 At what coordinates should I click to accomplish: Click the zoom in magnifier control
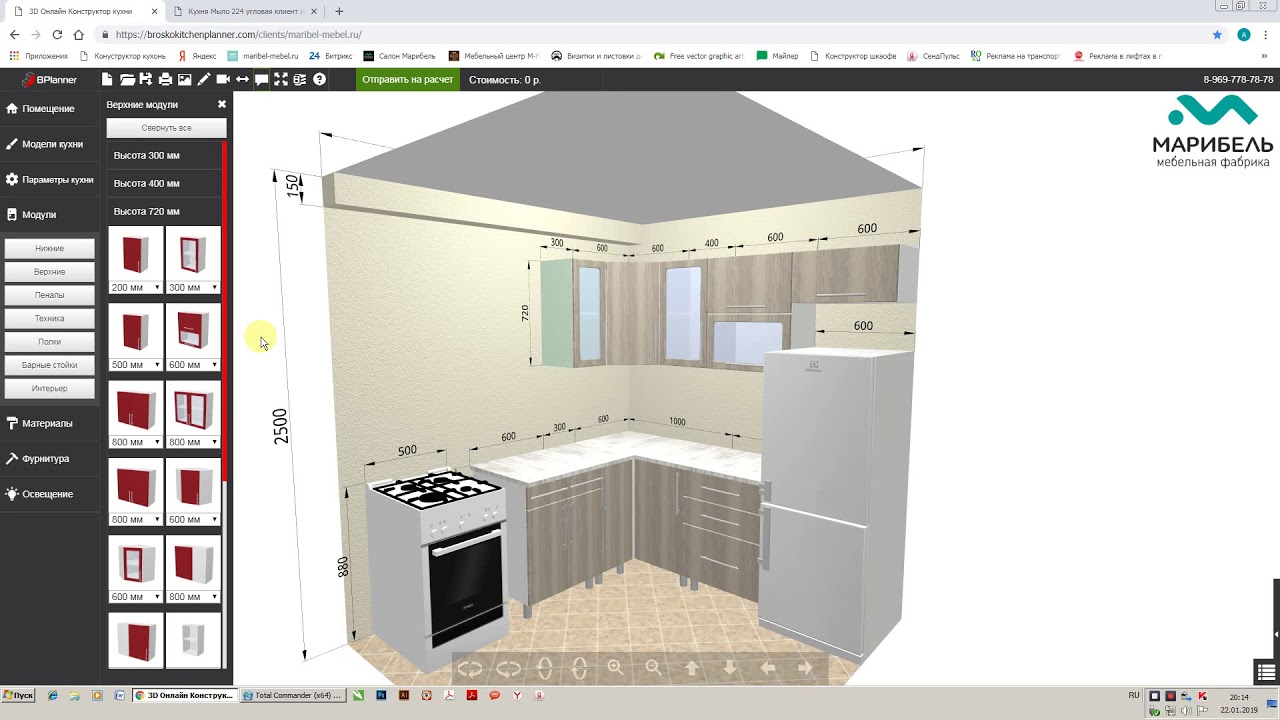pyautogui.click(x=615, y=668)
